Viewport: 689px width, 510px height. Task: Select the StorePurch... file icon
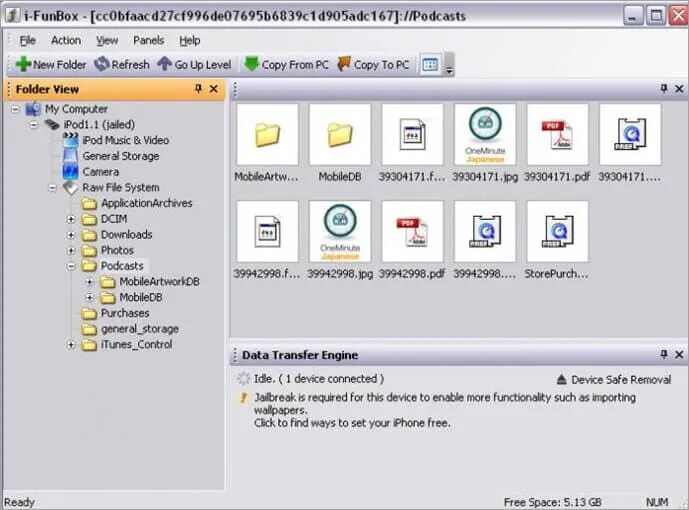[557, 231]
